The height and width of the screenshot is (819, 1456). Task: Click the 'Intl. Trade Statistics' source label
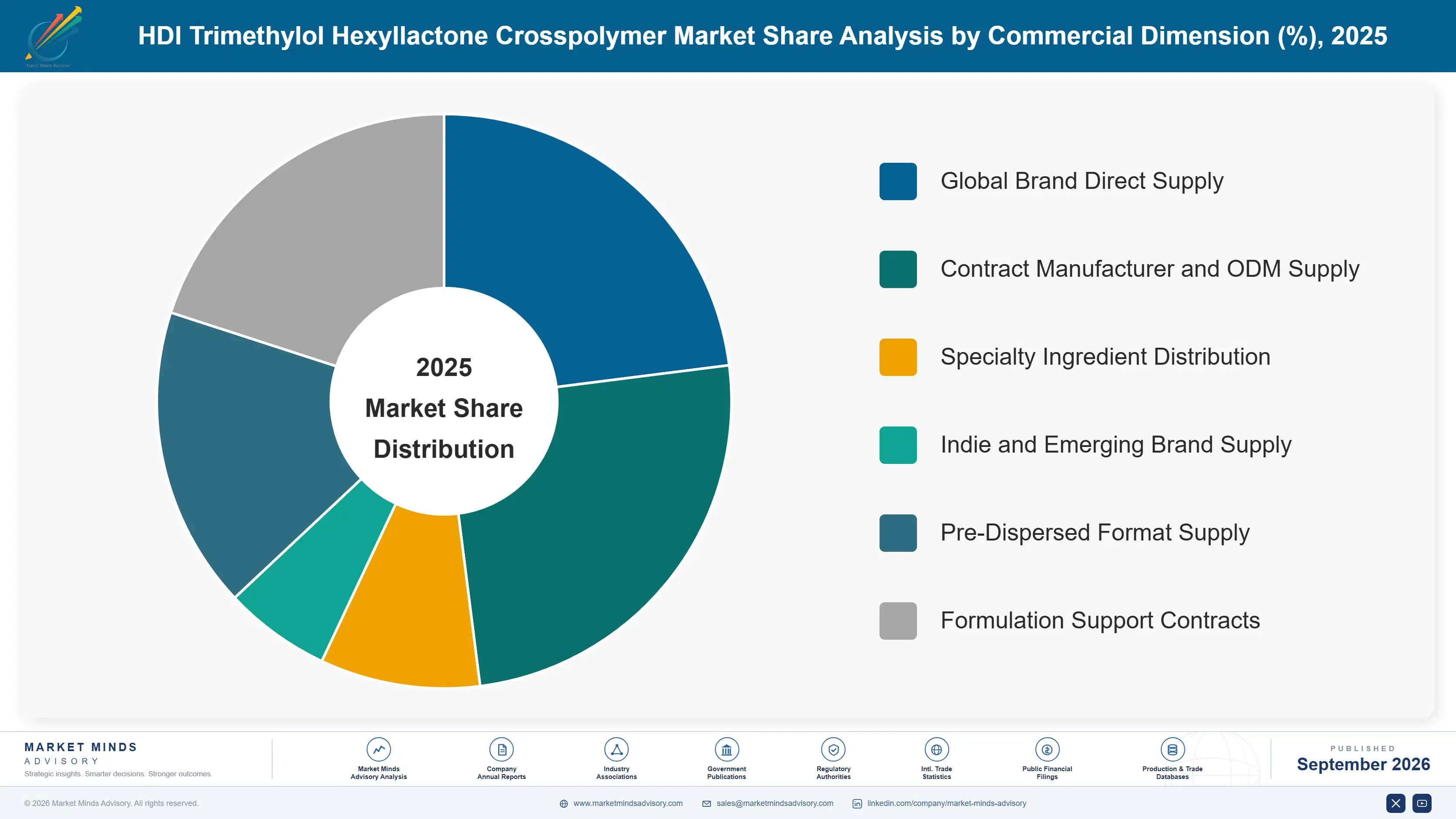click(x=937, y=773)
